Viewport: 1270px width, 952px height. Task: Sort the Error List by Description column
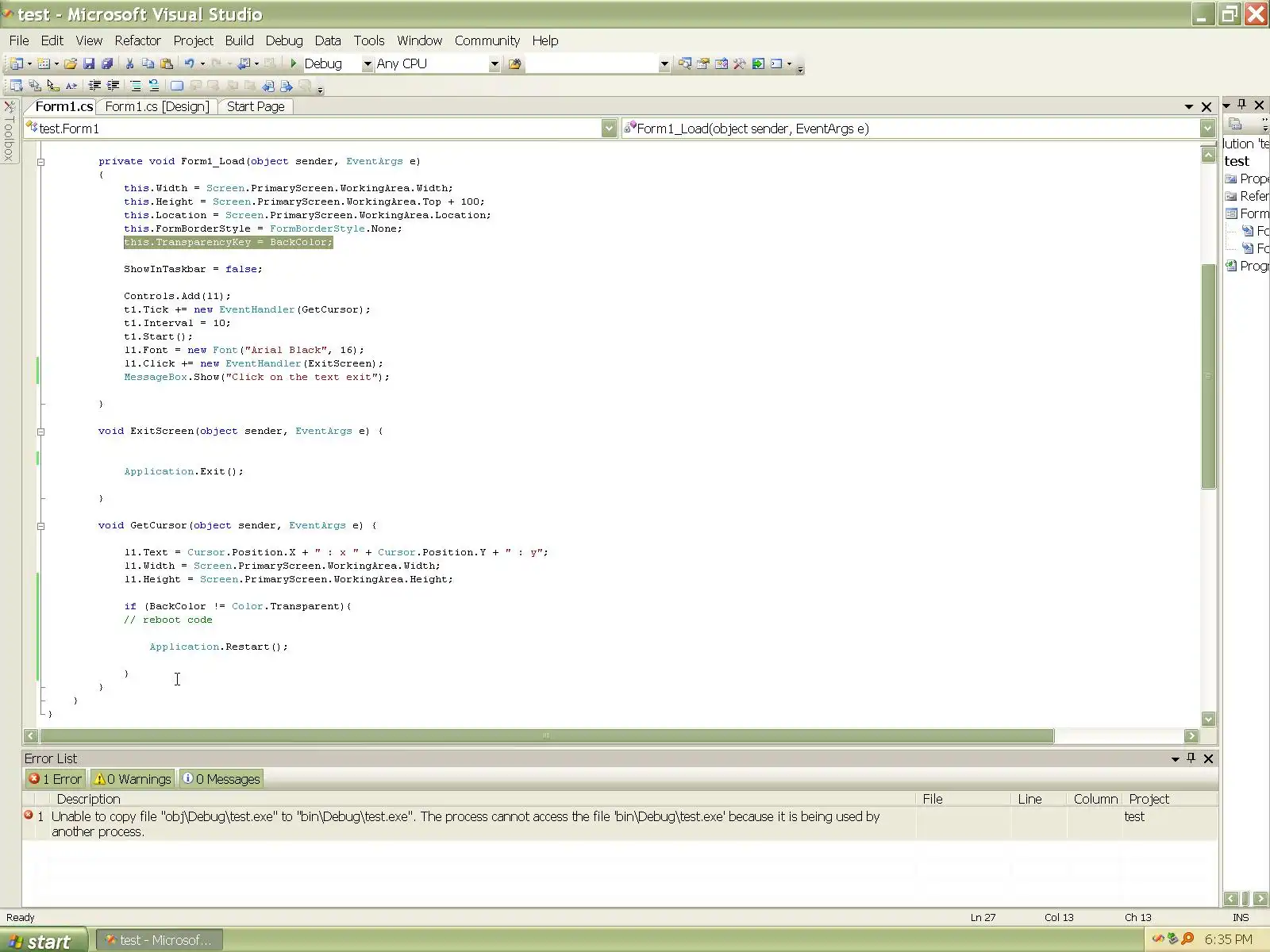[483, 799]
